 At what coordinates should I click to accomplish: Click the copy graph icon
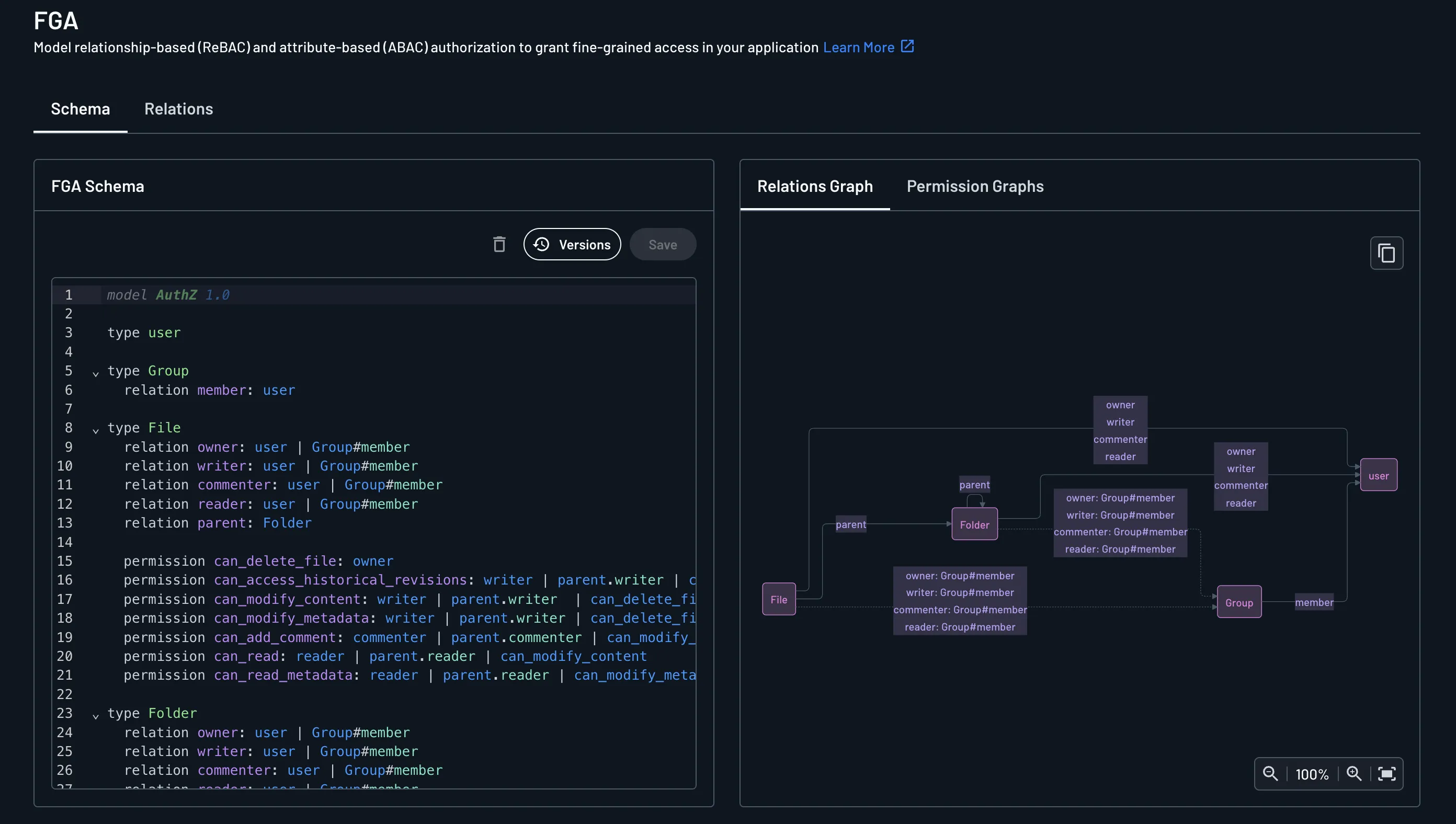tap(1386, 253)
